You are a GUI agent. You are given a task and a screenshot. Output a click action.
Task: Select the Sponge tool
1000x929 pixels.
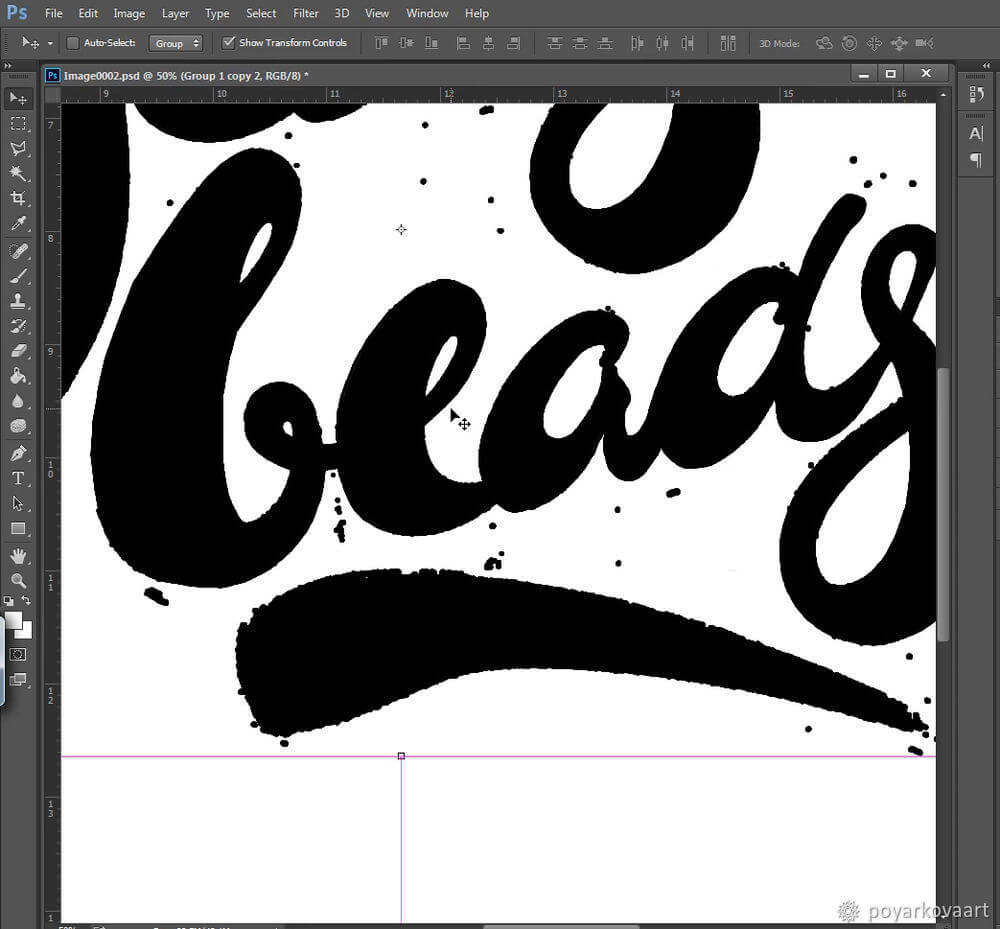(18, 425)
